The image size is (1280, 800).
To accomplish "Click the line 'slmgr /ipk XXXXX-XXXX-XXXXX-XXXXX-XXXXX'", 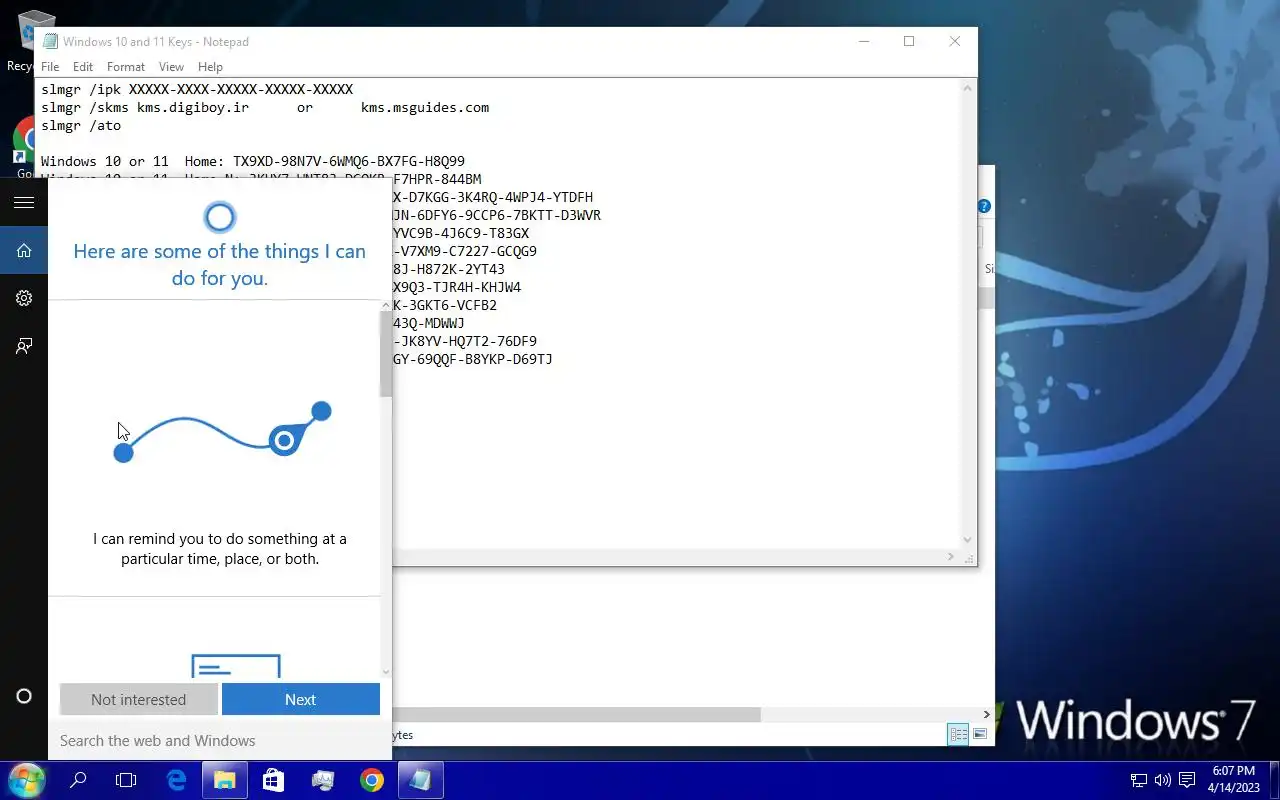I will point(197,89).
